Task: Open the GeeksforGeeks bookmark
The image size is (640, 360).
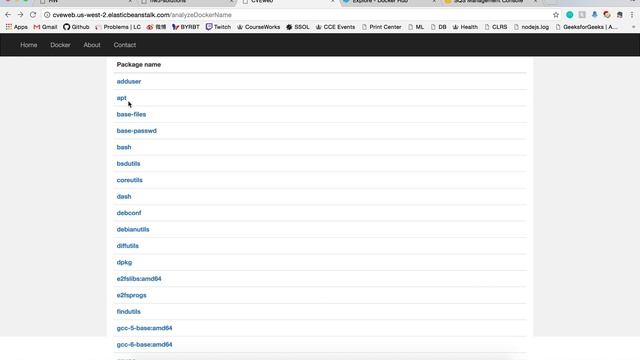Action: pos(586,27)
